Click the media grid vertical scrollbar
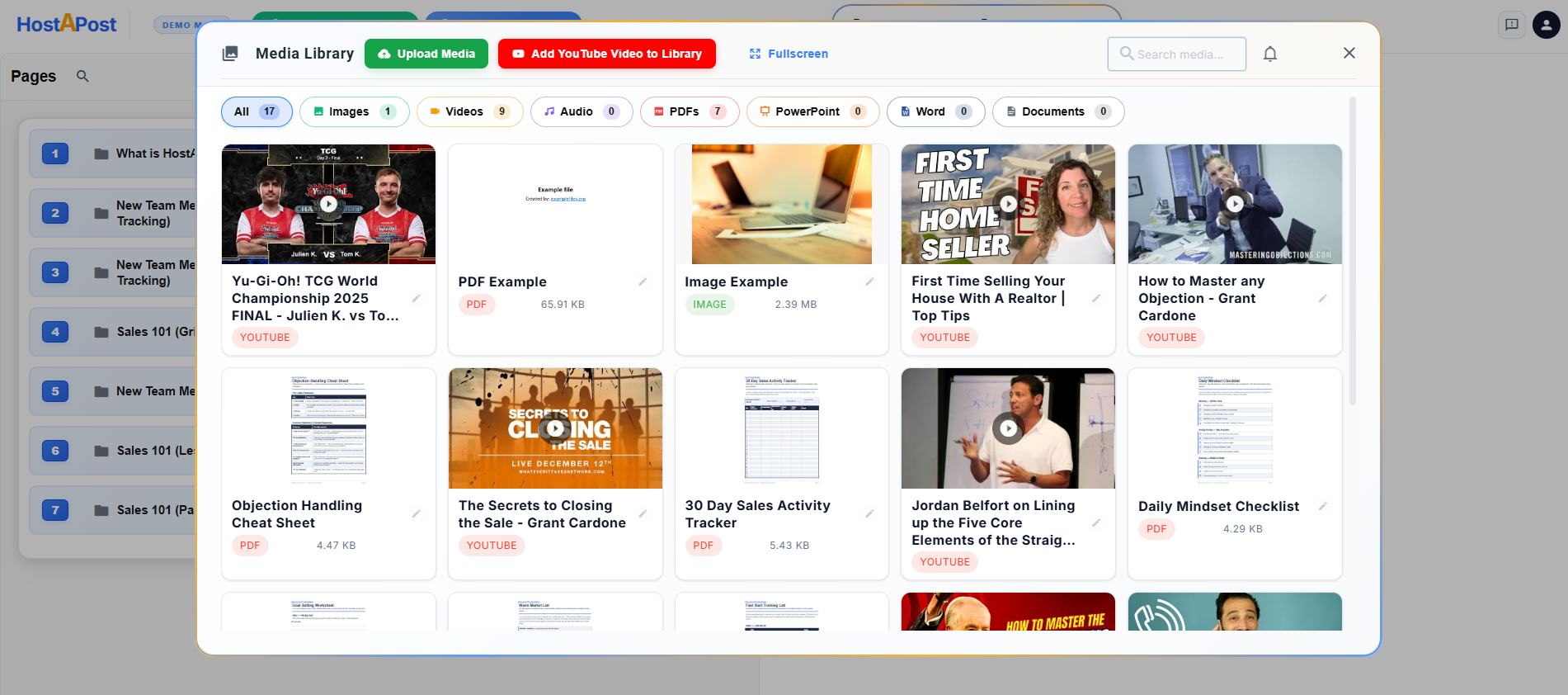Viewport: 1568px width, 695px height. point(1352,251)
